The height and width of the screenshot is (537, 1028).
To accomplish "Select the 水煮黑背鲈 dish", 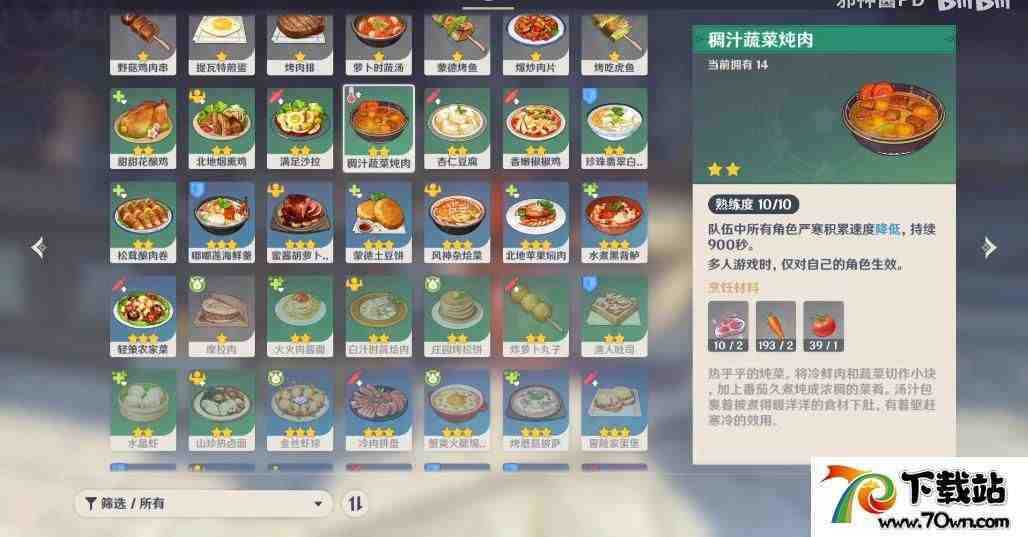I will [x=614, y=223].
